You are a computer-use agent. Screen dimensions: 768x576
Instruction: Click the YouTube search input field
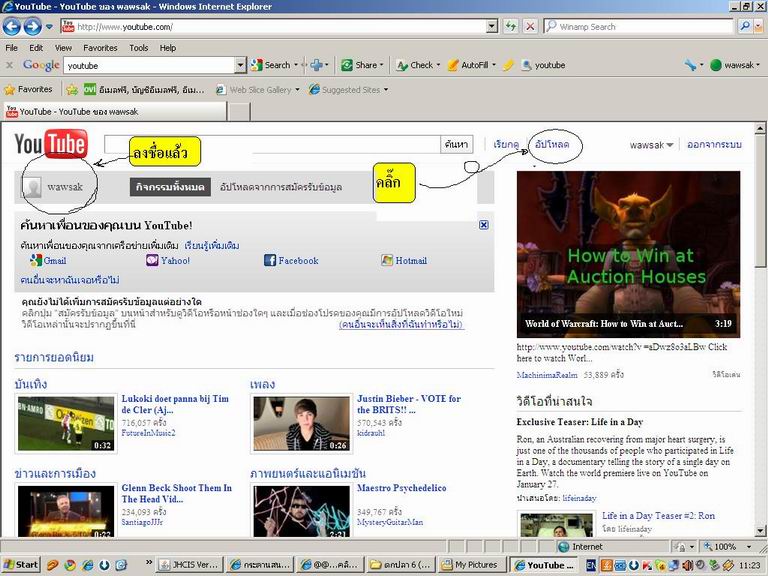pyautogui.click(x=272, y=144)
